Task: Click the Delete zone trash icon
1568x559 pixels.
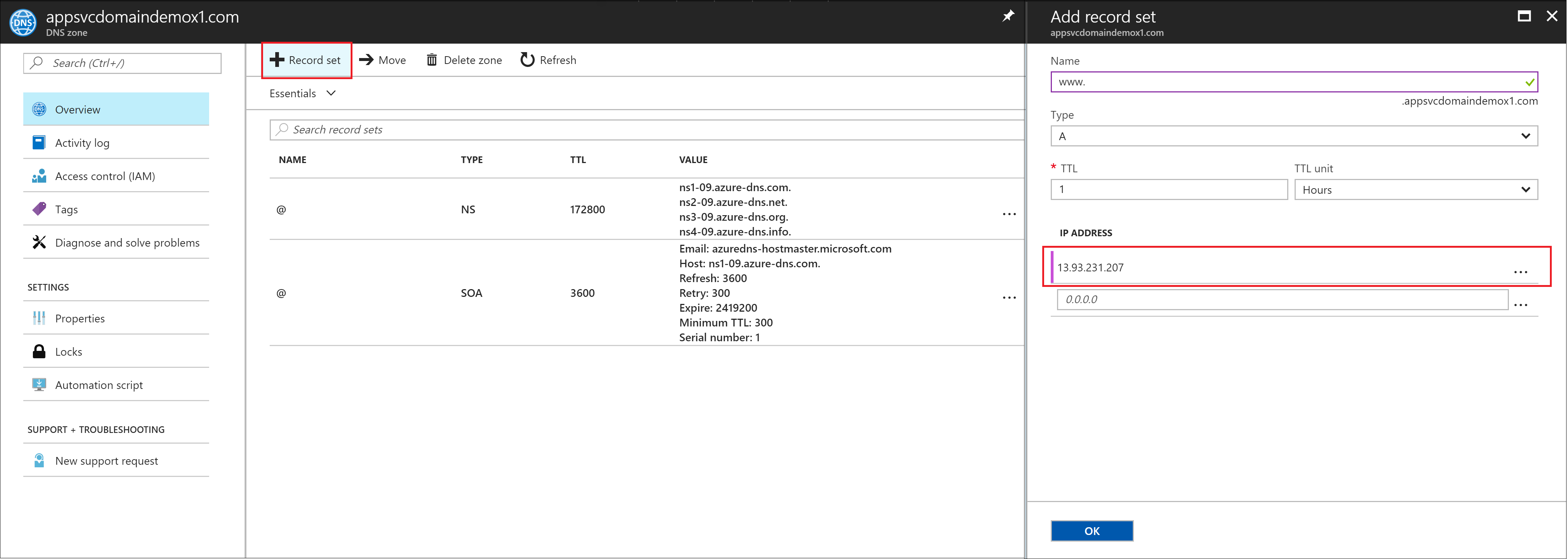Action: [432, 60]
